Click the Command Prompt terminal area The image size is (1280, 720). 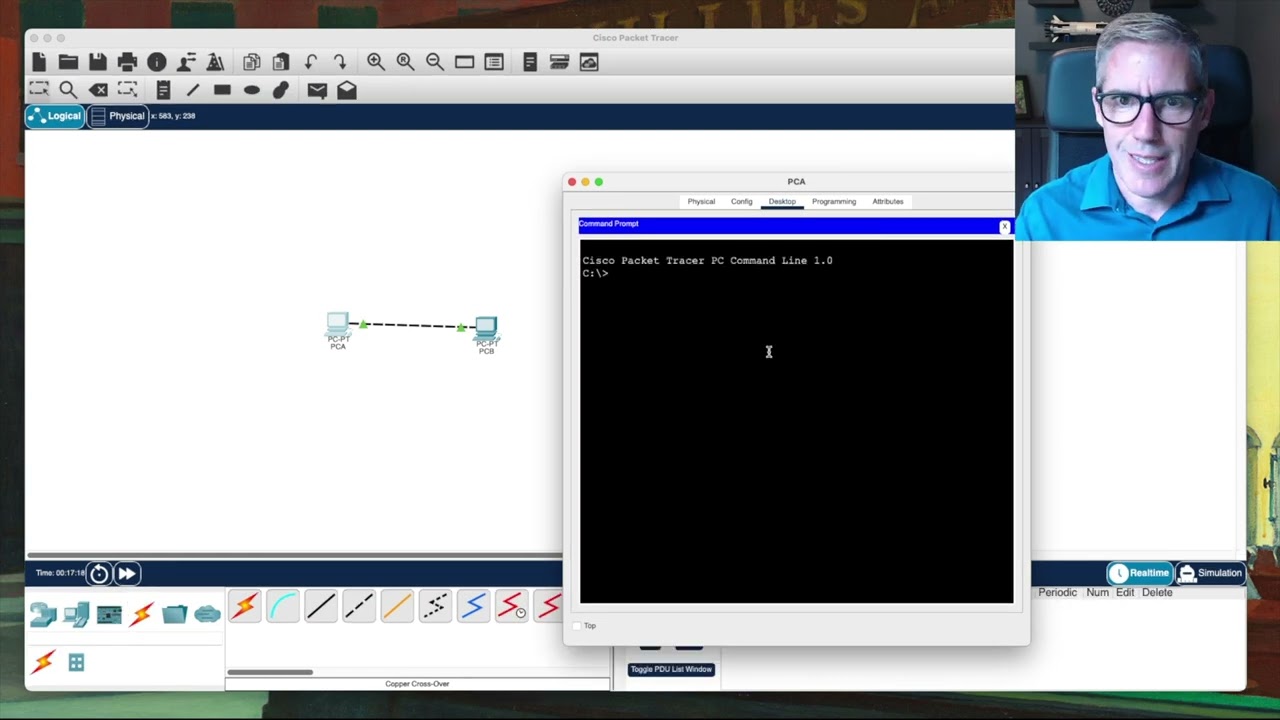click(x=796, y=421)
